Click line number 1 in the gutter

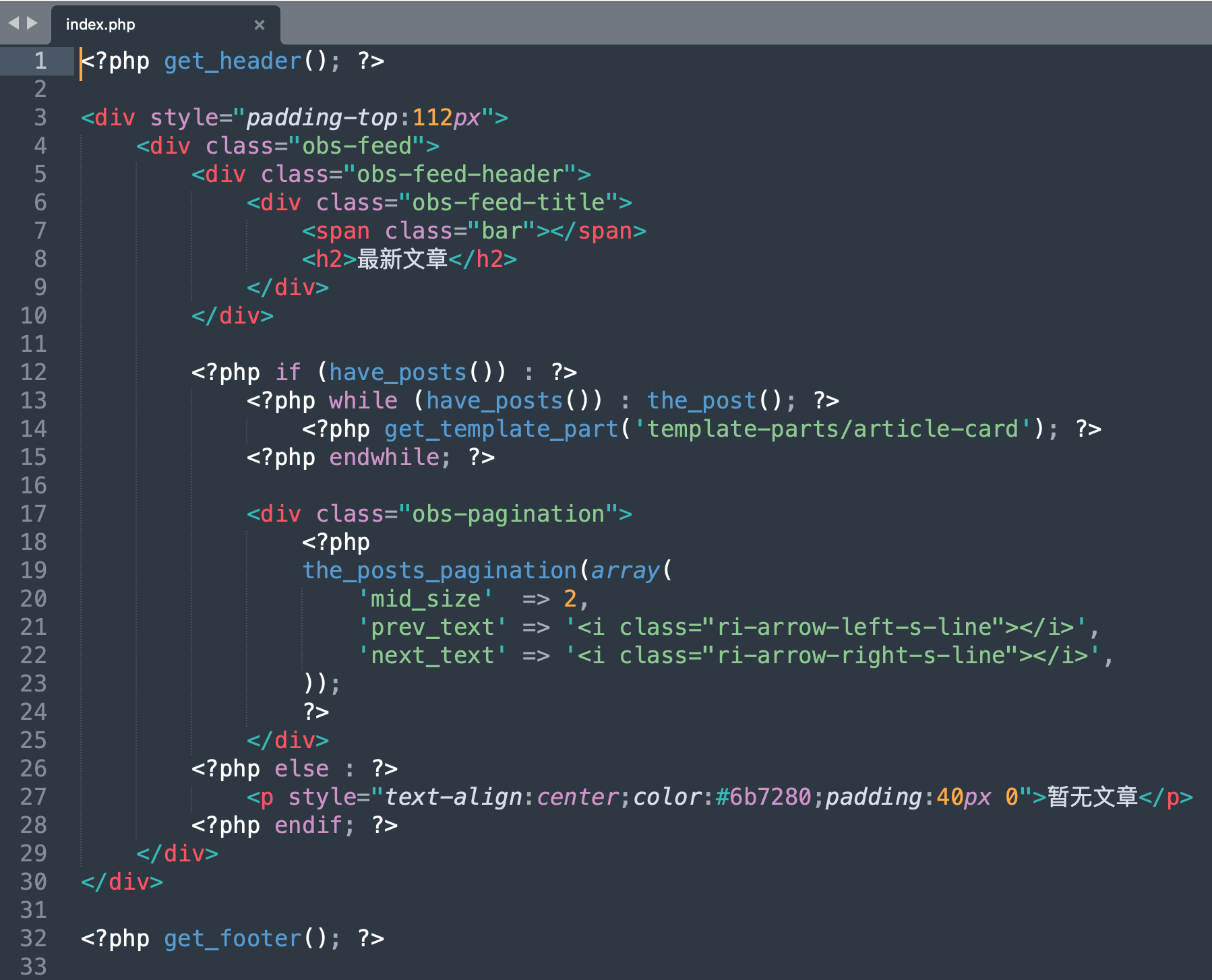pyautogui.click(x=40, y=61)
